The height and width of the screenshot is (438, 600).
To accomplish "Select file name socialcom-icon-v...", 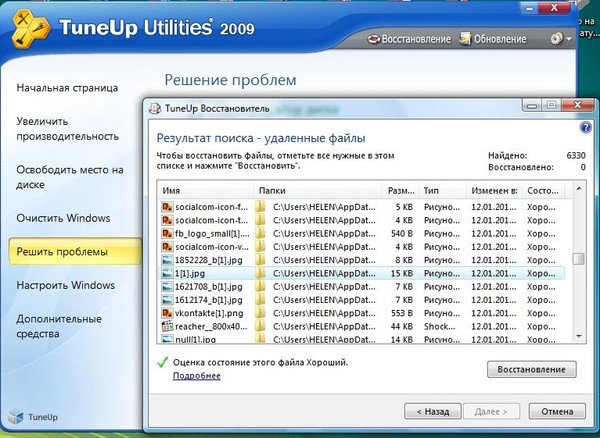I will tap(212, 247).
